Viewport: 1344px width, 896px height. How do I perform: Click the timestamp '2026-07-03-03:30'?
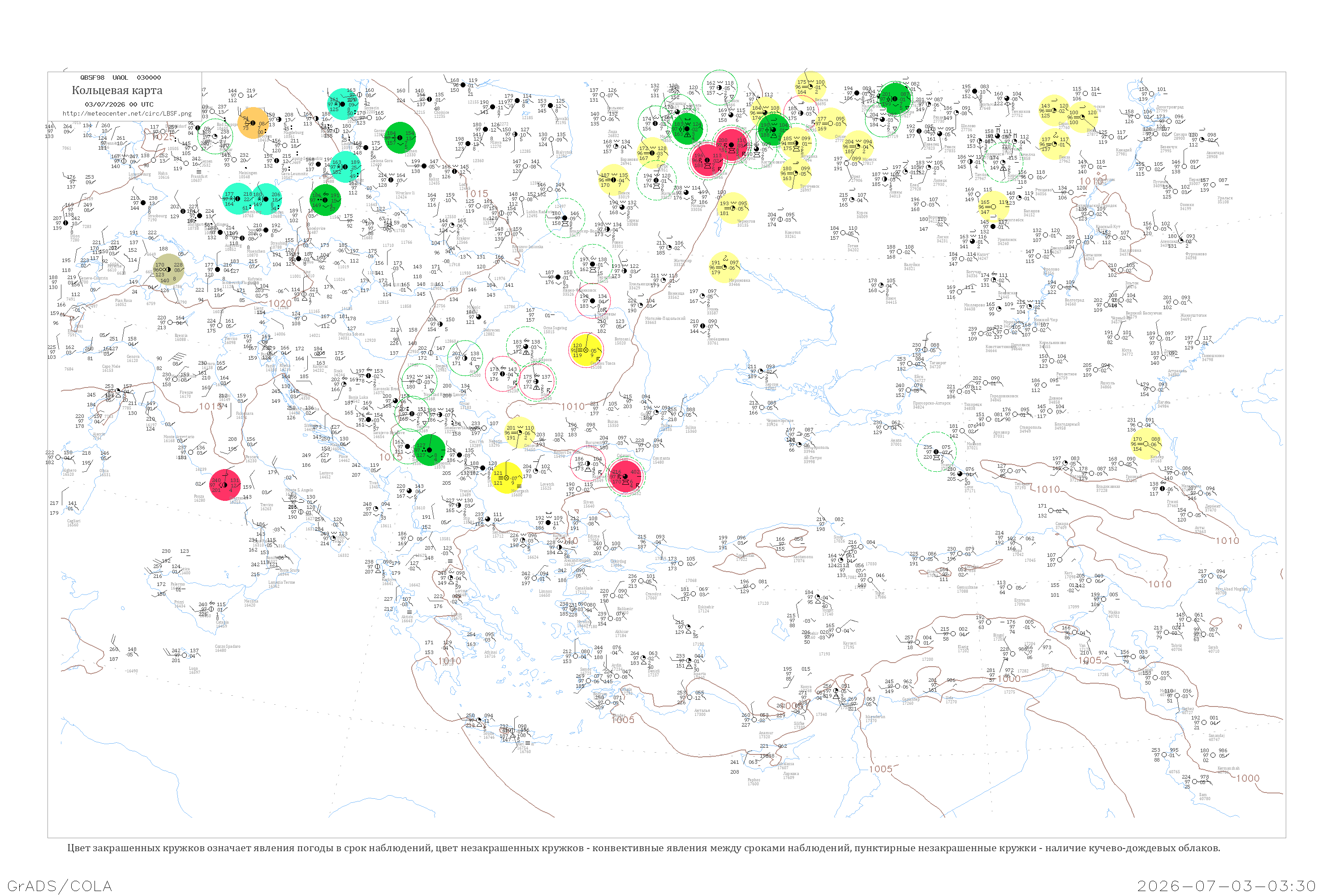pos(1226,886)
